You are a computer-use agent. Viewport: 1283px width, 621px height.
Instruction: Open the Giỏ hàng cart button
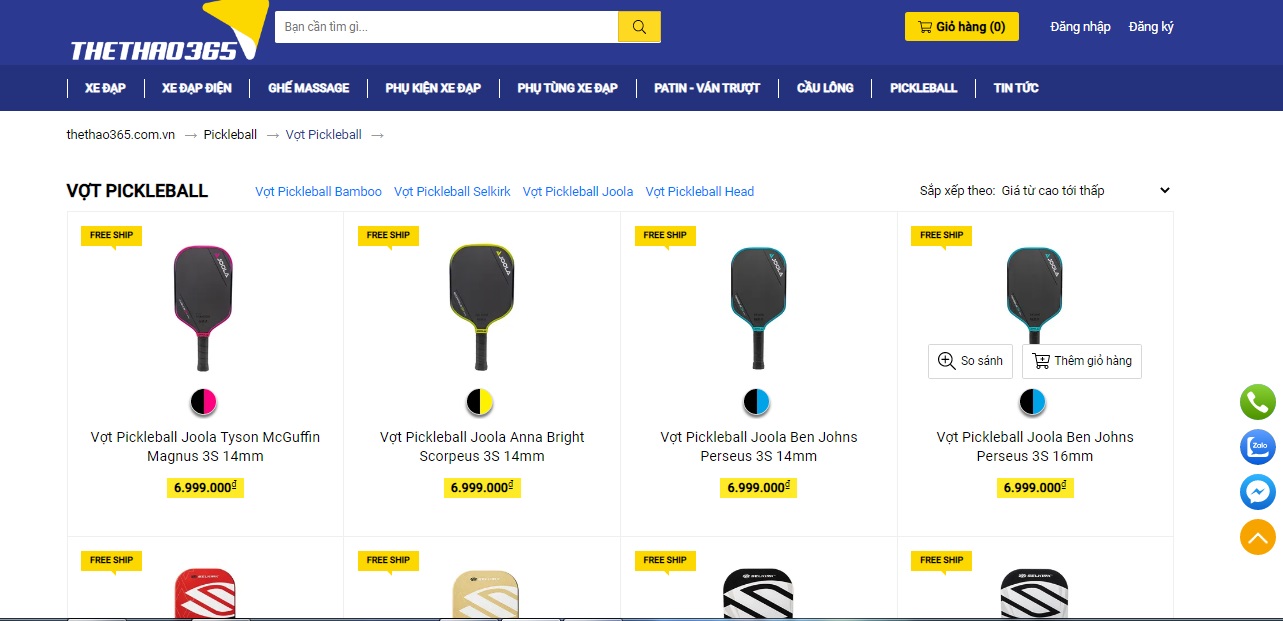pyautogui.click(x=961, y=27)
